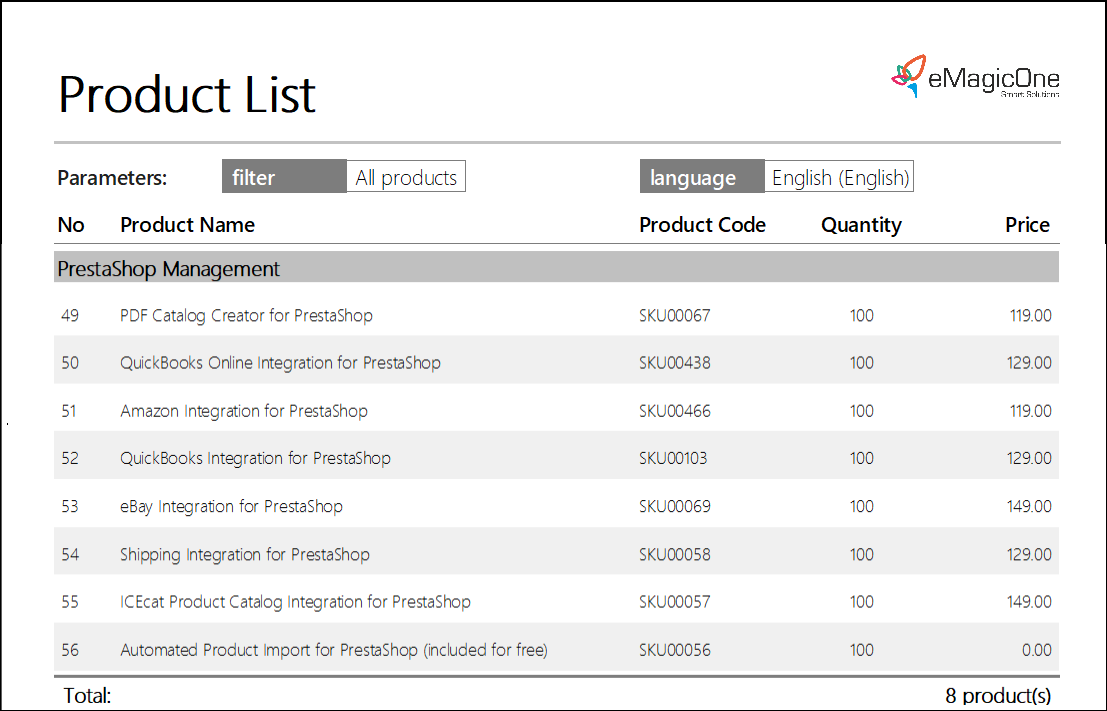The height and width of the screenshot is (711, 1107).
Task: Click the 'Product List' title
Action: point(186,95)
